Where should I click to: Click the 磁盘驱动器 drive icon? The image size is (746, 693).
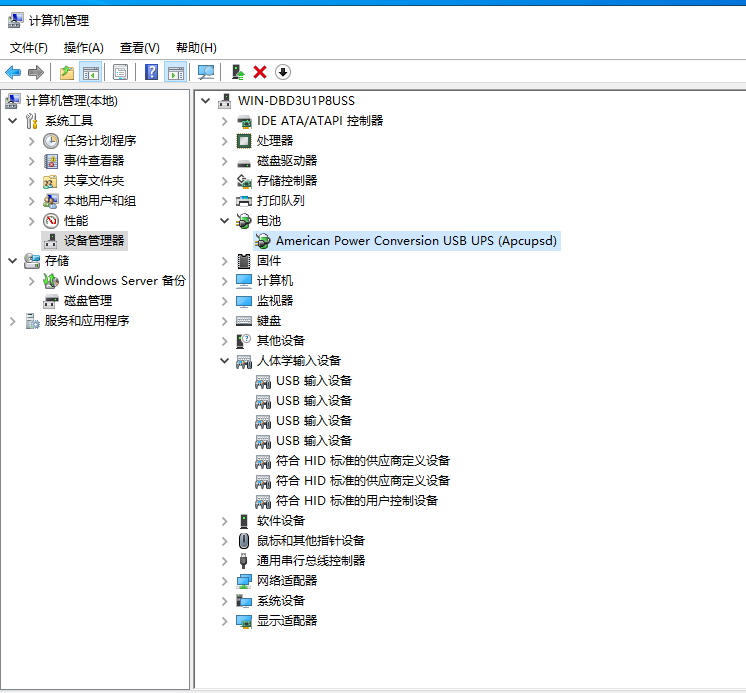[244, 162]
